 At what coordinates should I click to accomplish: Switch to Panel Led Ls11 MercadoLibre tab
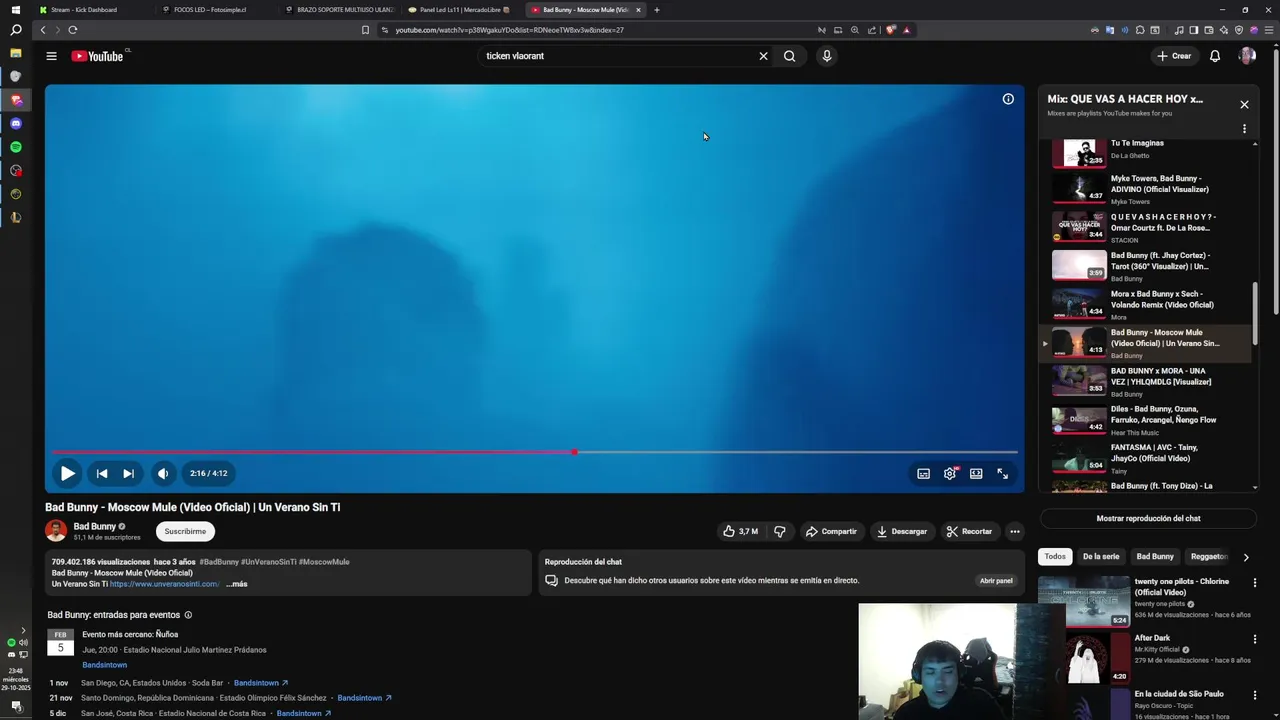[460, 10]
